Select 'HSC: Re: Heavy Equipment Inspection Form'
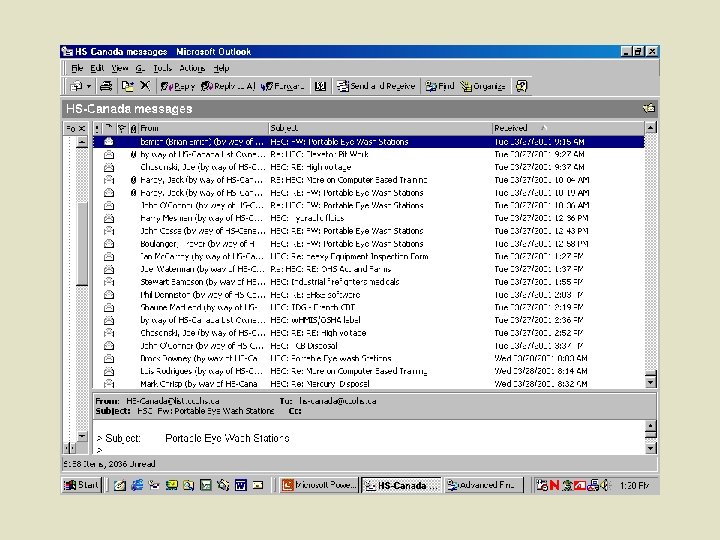Viewport: 720px width, 540px height. (x=368, y=256)
